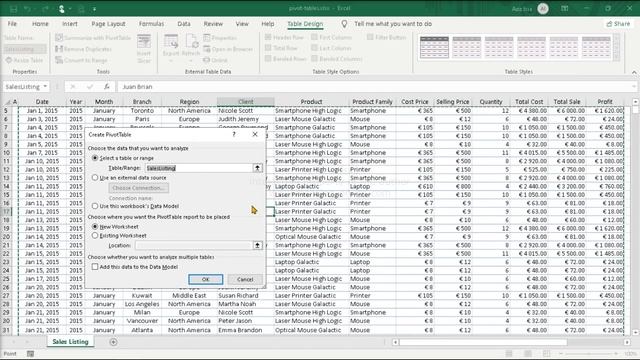The width and height of the screenshot is (640, 360).
Task: Click the formula bar Enter checkmark icon
Action: pyautogui.click(x=90, y=87)
